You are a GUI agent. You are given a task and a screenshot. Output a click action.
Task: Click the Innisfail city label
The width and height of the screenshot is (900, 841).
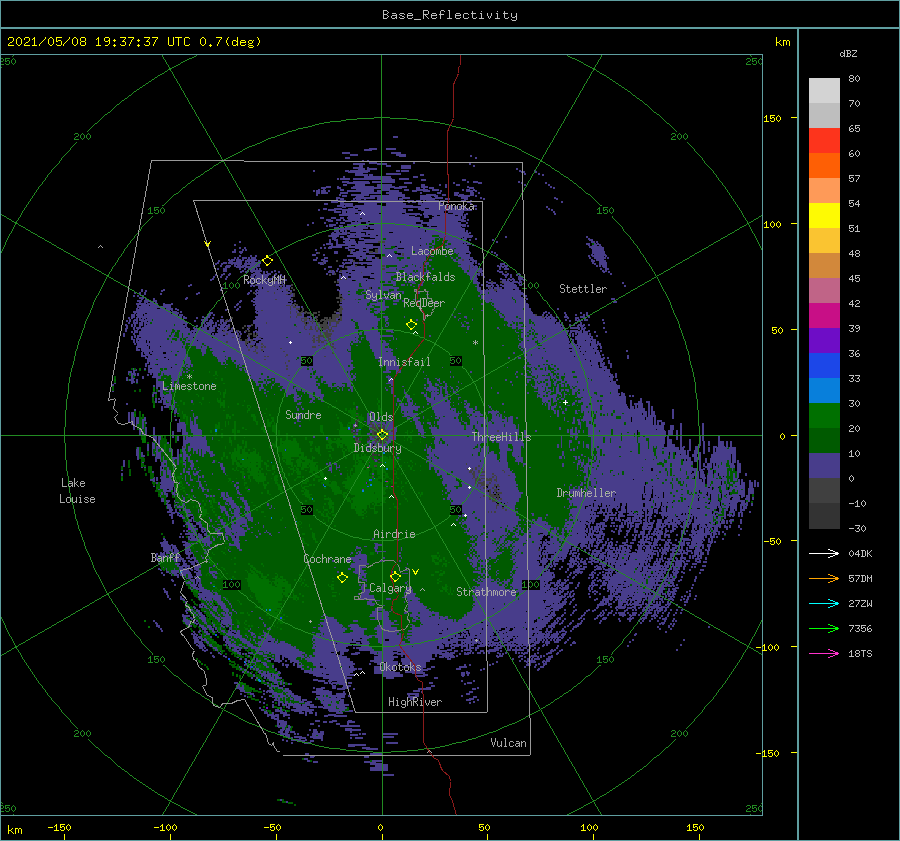pyautogui.click(x=404, y=362)
